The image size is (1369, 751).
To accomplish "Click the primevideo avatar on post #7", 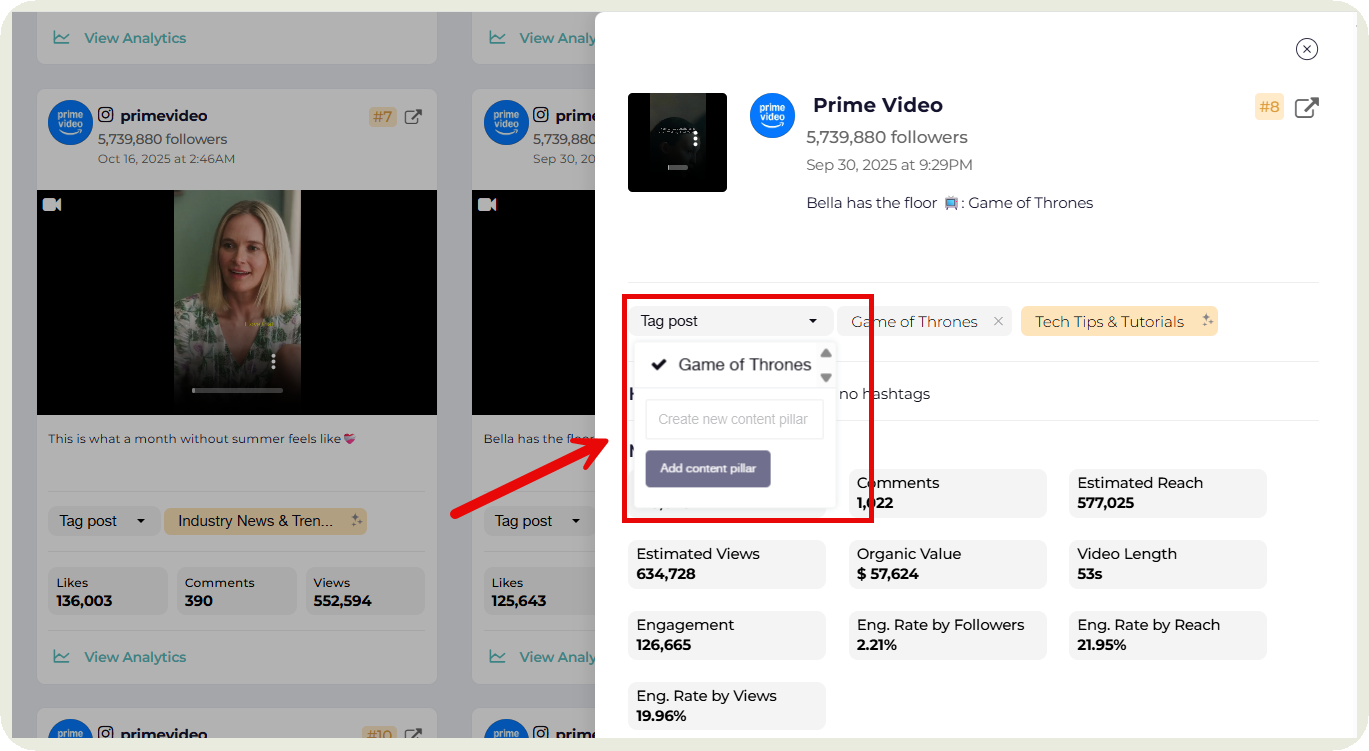I will click(70, 122).
